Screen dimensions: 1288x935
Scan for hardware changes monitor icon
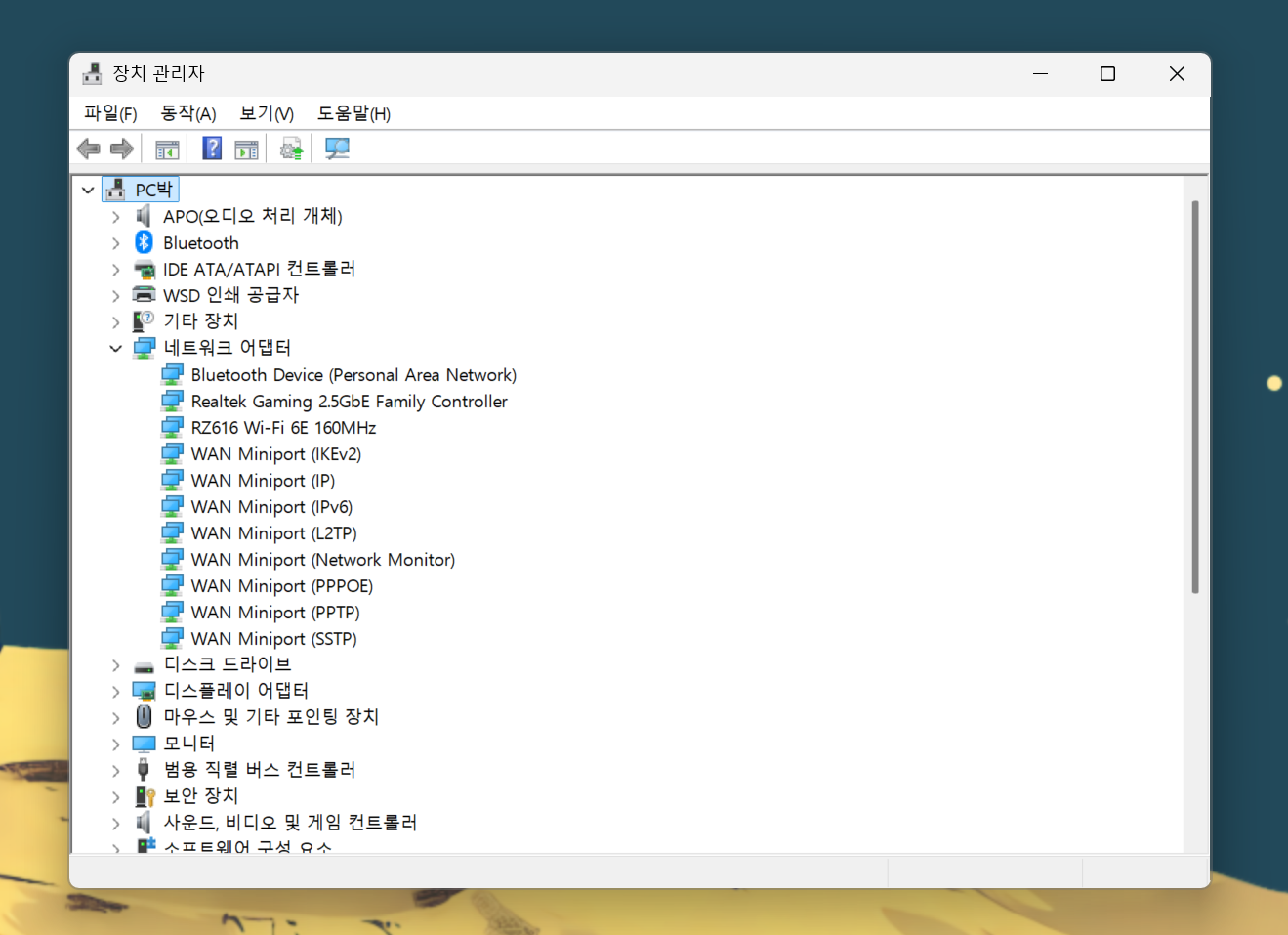point(337,149)
